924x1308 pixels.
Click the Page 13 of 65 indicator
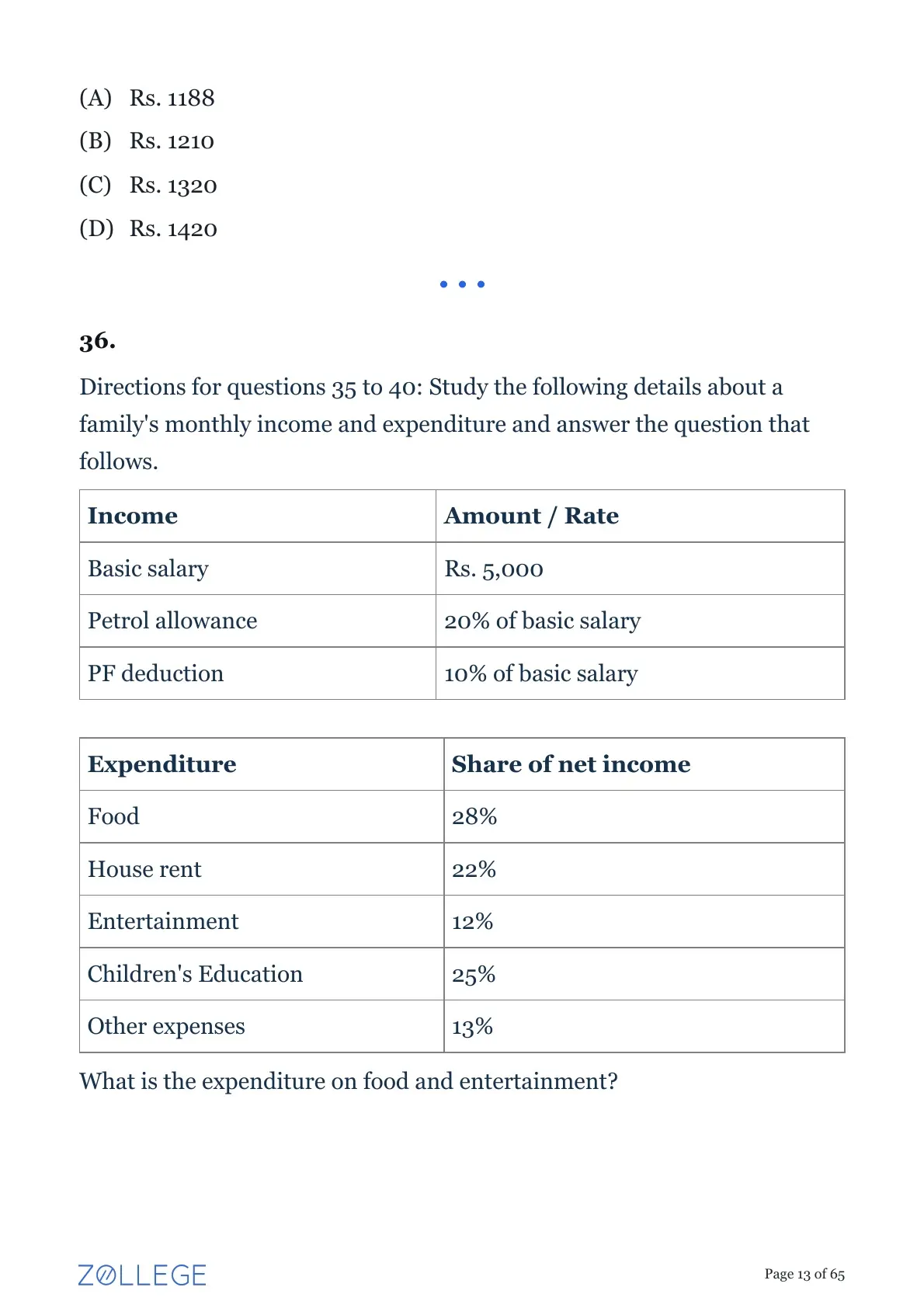click(804, 1274)
